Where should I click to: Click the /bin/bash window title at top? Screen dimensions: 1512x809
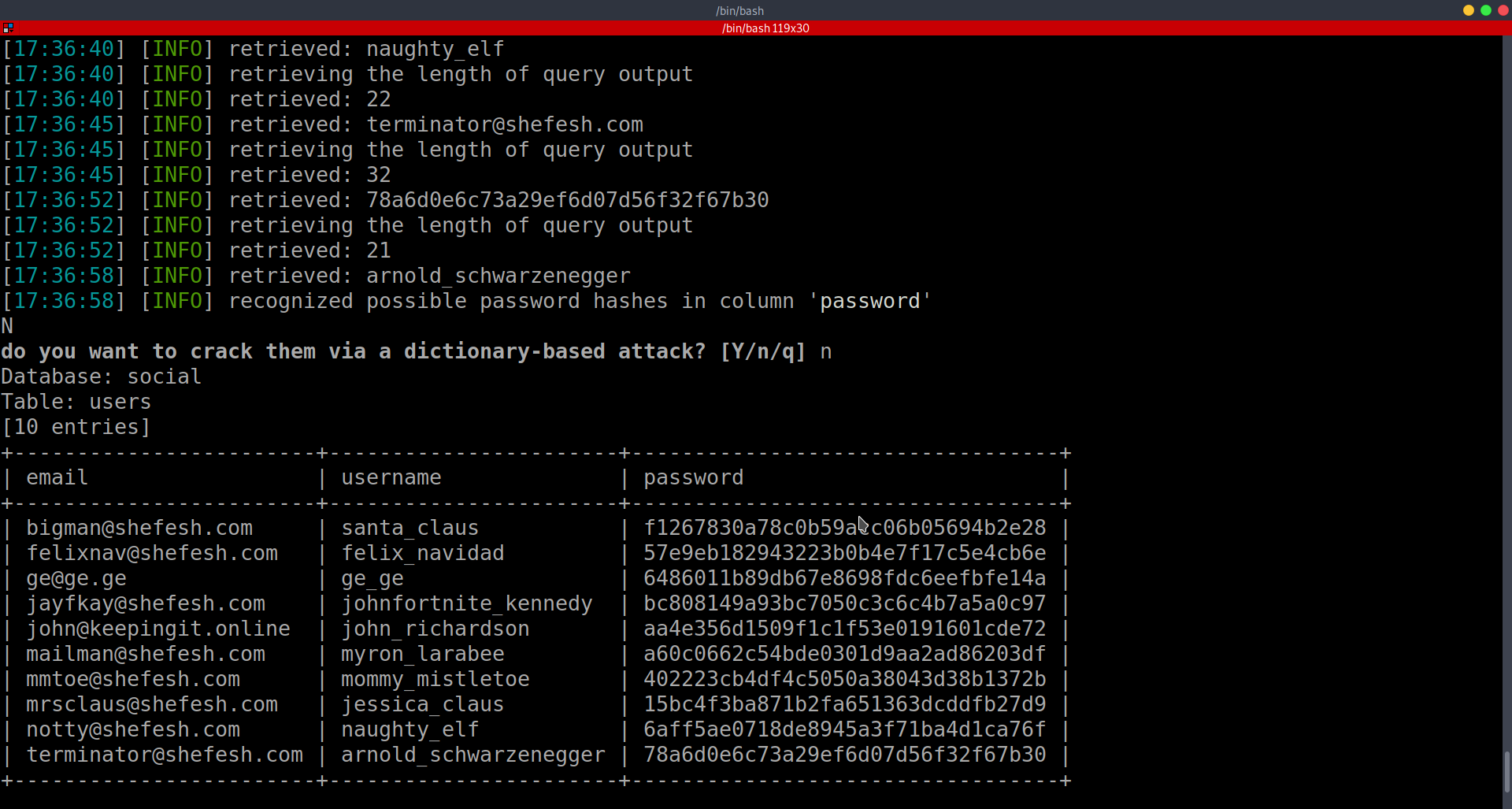[739, 10]
